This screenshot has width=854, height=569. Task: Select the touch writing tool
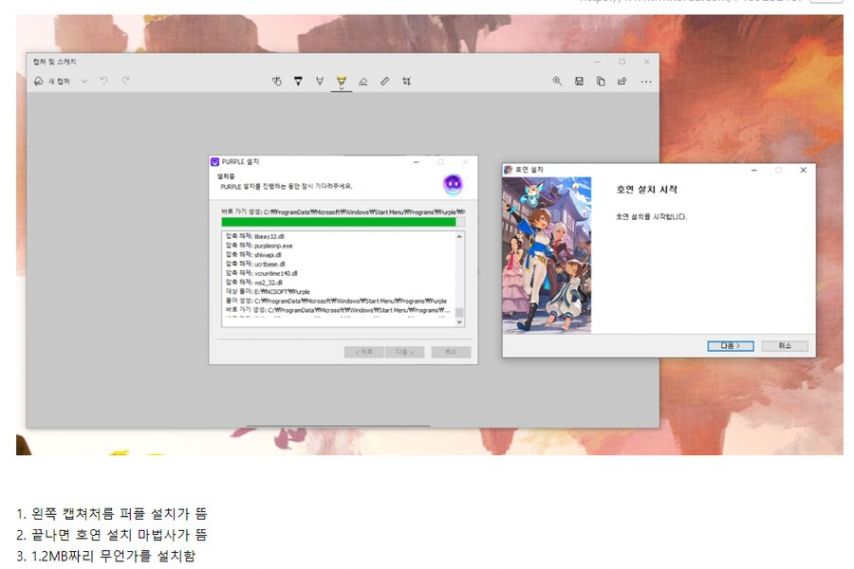tap(277, 81)
